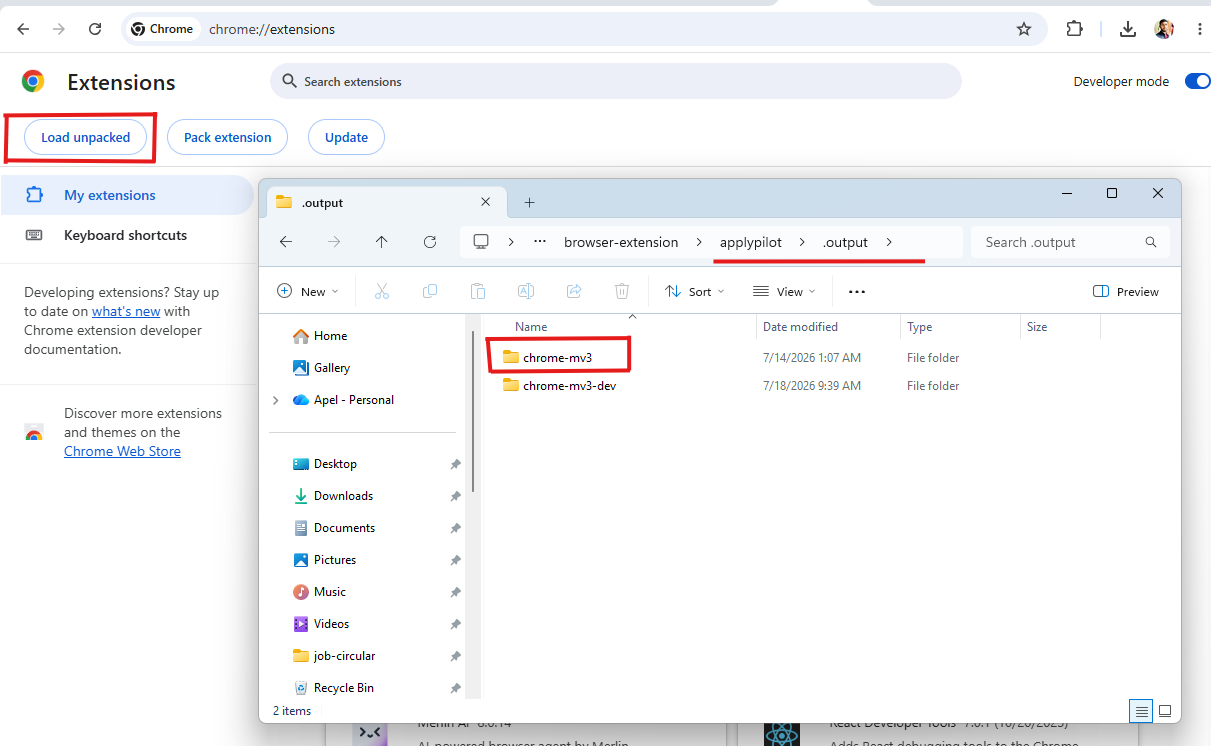Click the Share icon in toolbar
This screenshot has width=1211, height=746.
click(574, 291)
